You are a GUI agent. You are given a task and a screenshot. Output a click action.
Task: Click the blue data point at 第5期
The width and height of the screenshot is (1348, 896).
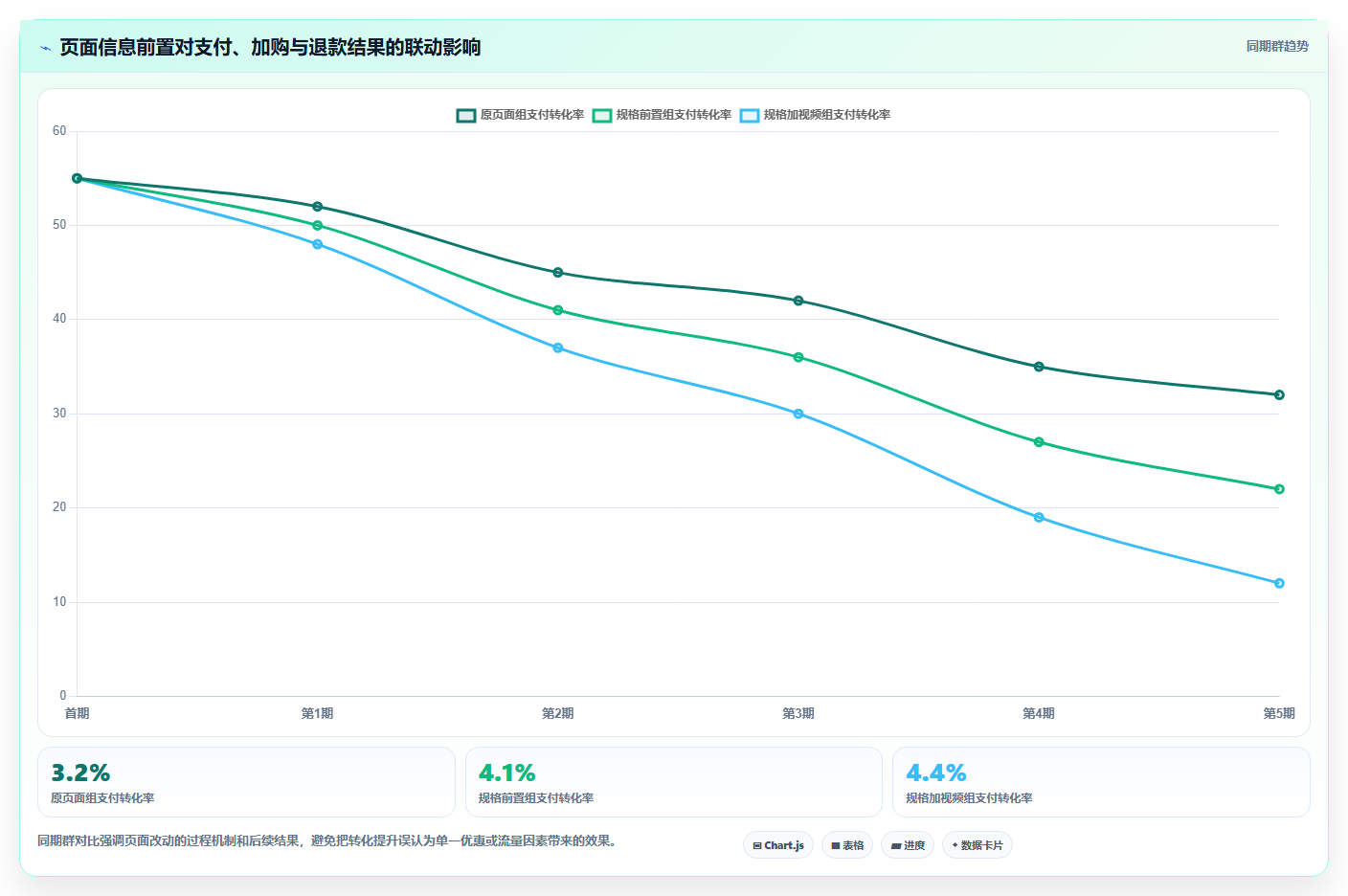click(1279, 583)
